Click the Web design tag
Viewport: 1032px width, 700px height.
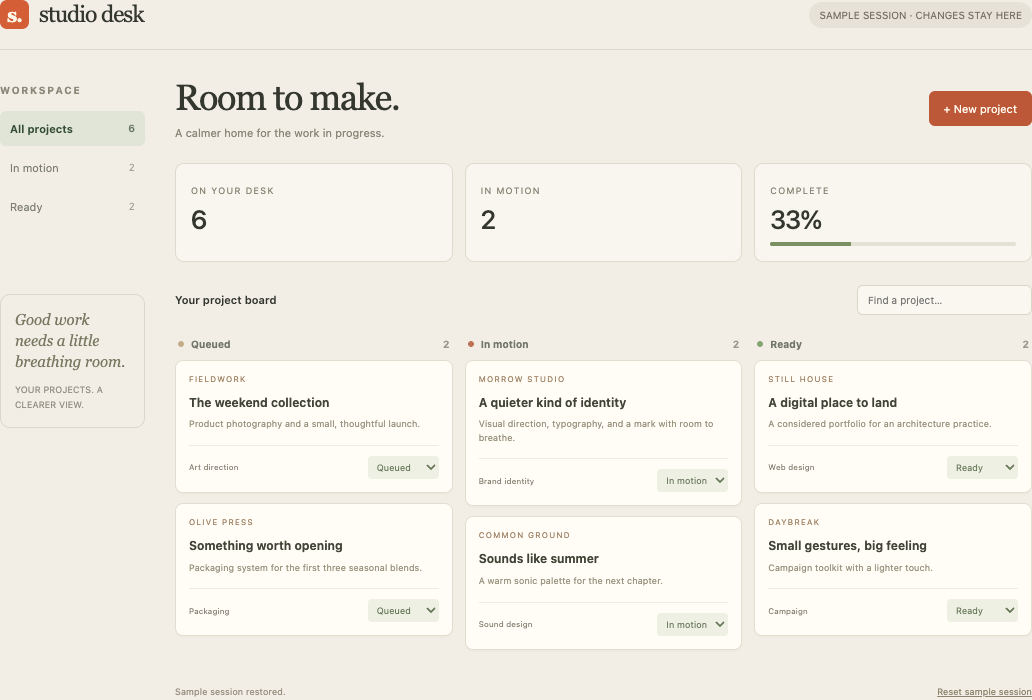[791, 467]
